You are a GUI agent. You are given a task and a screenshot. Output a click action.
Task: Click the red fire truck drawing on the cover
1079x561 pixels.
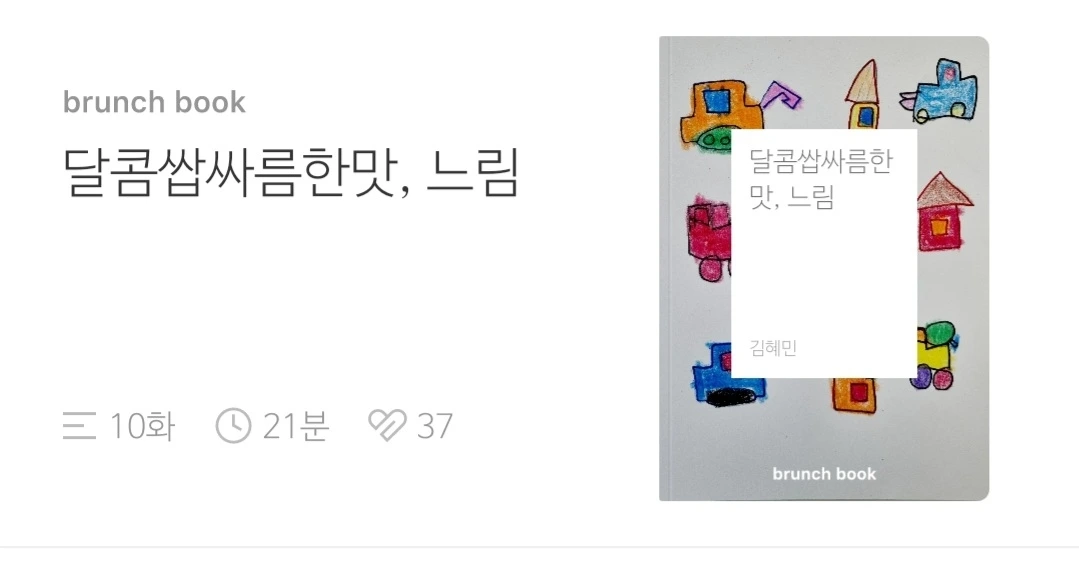[x=709, y=237]
